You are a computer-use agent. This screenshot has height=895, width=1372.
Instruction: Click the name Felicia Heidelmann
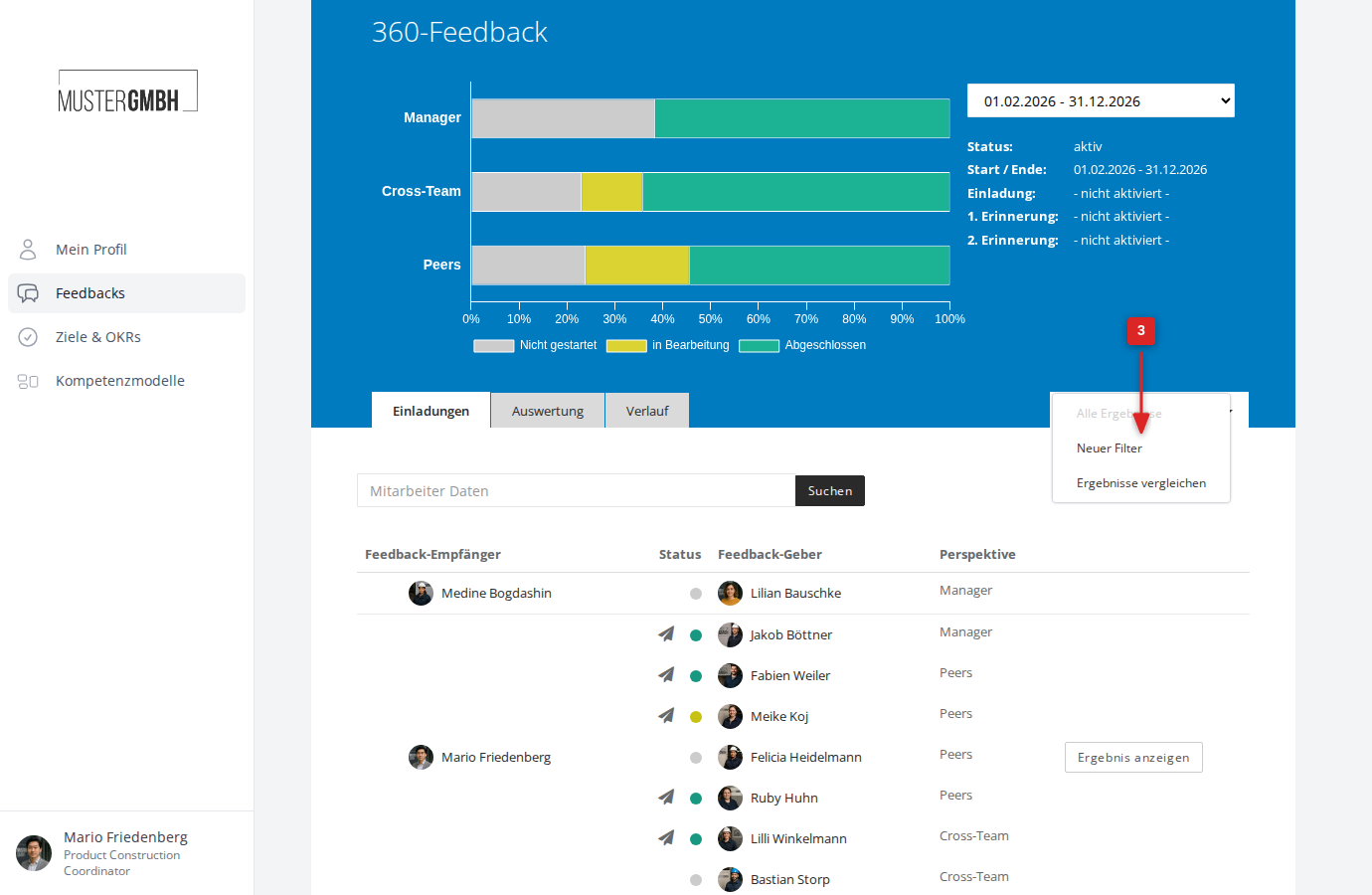(806, 758)
